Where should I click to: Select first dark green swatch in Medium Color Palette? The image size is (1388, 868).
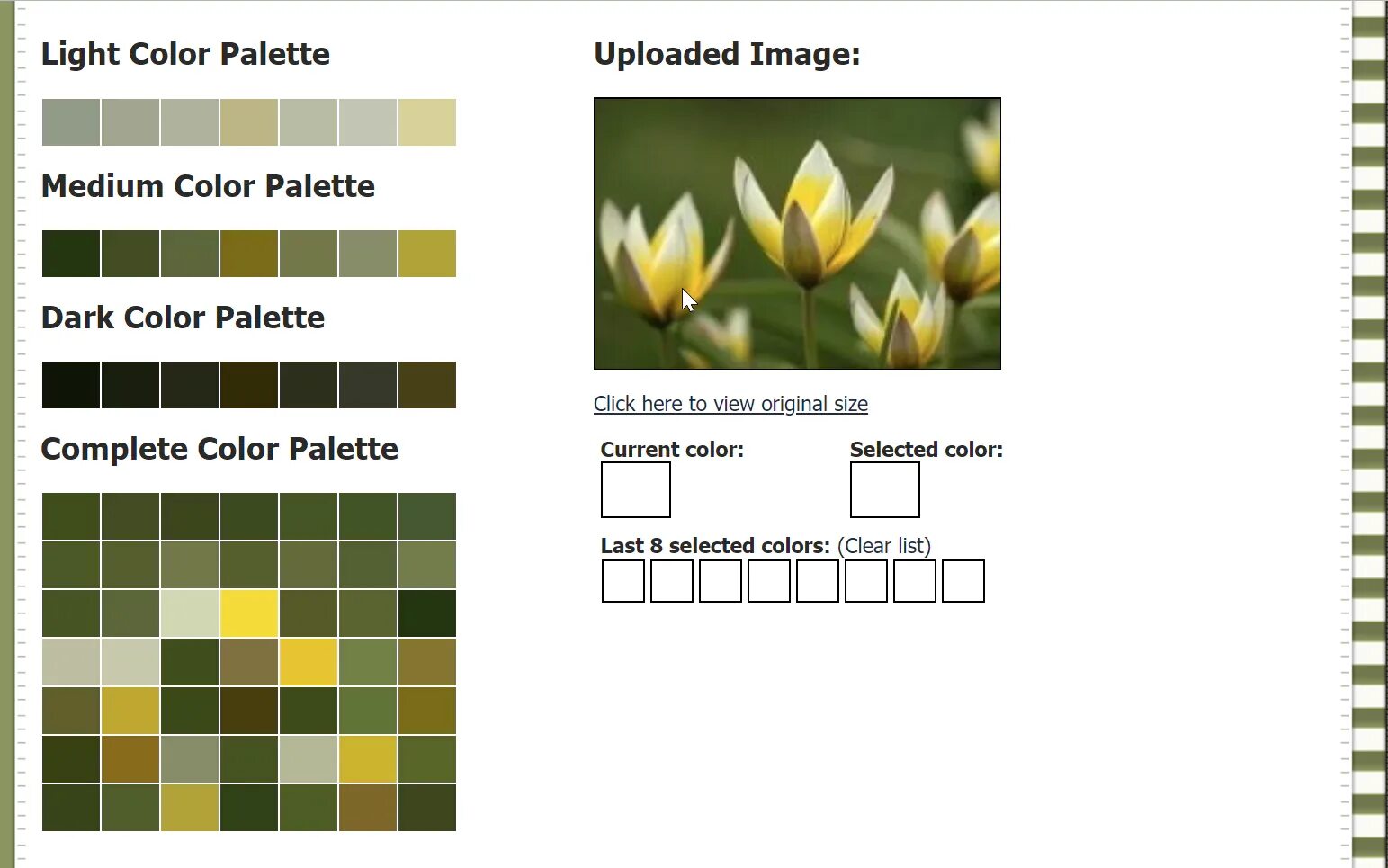[71, 254]
